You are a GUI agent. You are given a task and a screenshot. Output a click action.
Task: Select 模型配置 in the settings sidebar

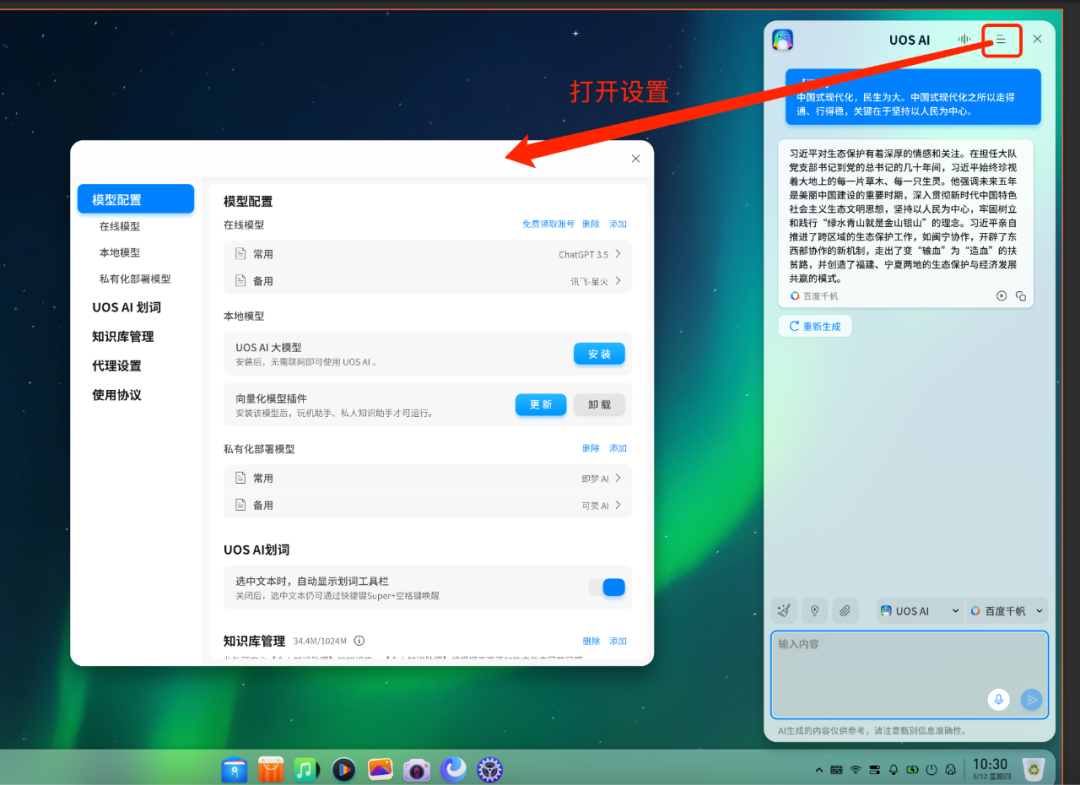click(x=136, y=199)
